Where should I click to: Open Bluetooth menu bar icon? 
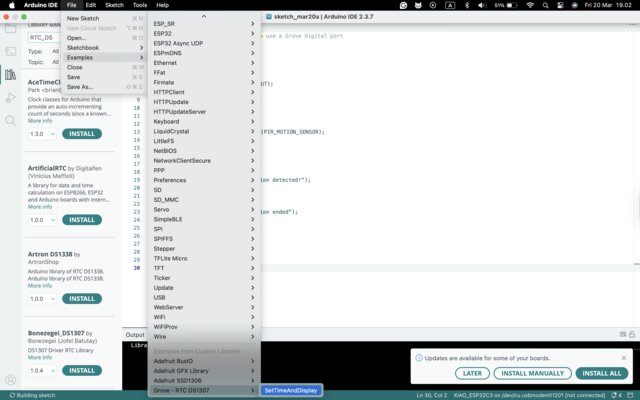click(467, 5)
